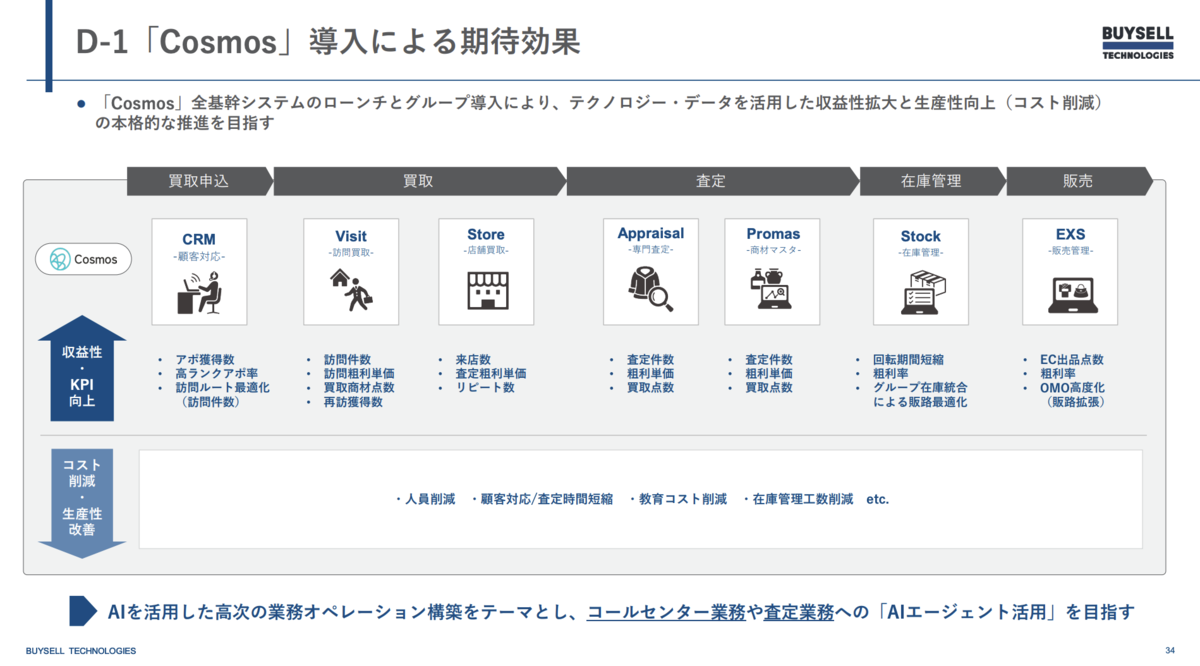The image size is (1200, 666).
Task: Select the 査定 process step header
Action: (x=711, y=181)
